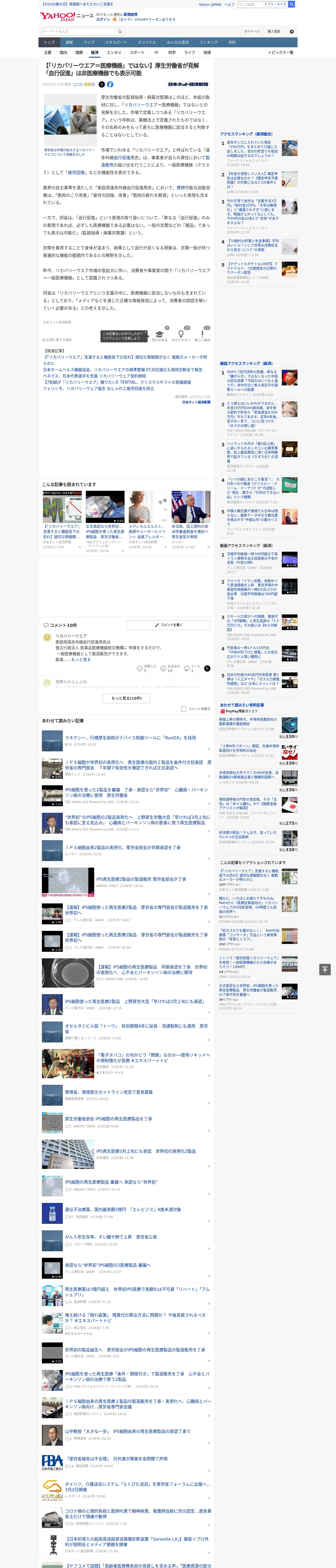This screenshot has height=1568, width=336.
Task: Open the みんなの意見 tab
Action: coord(177,43)
